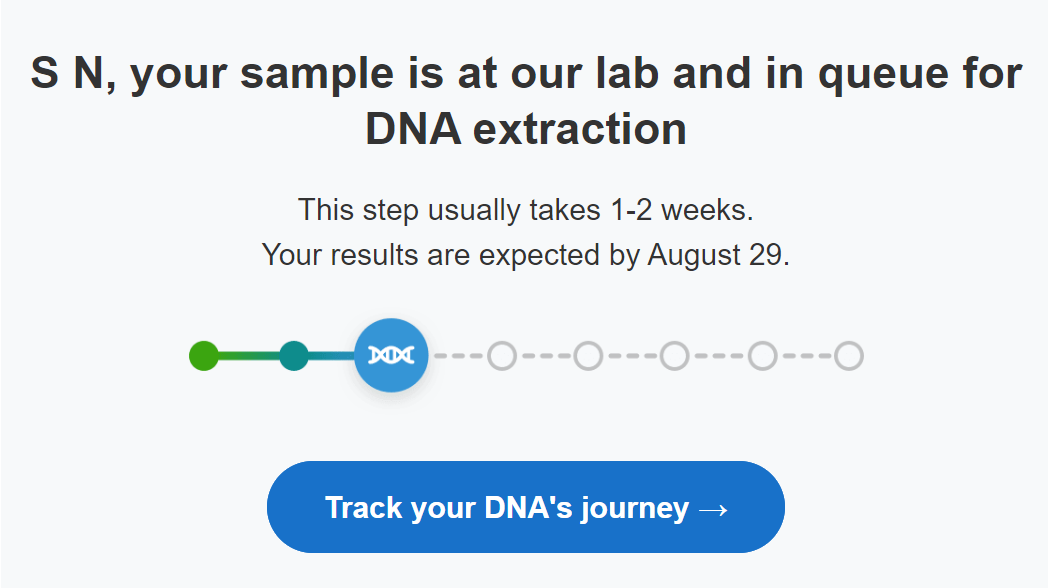Click the dashed line before the final circle
1048x588 pixels.
tap(806, 356)
